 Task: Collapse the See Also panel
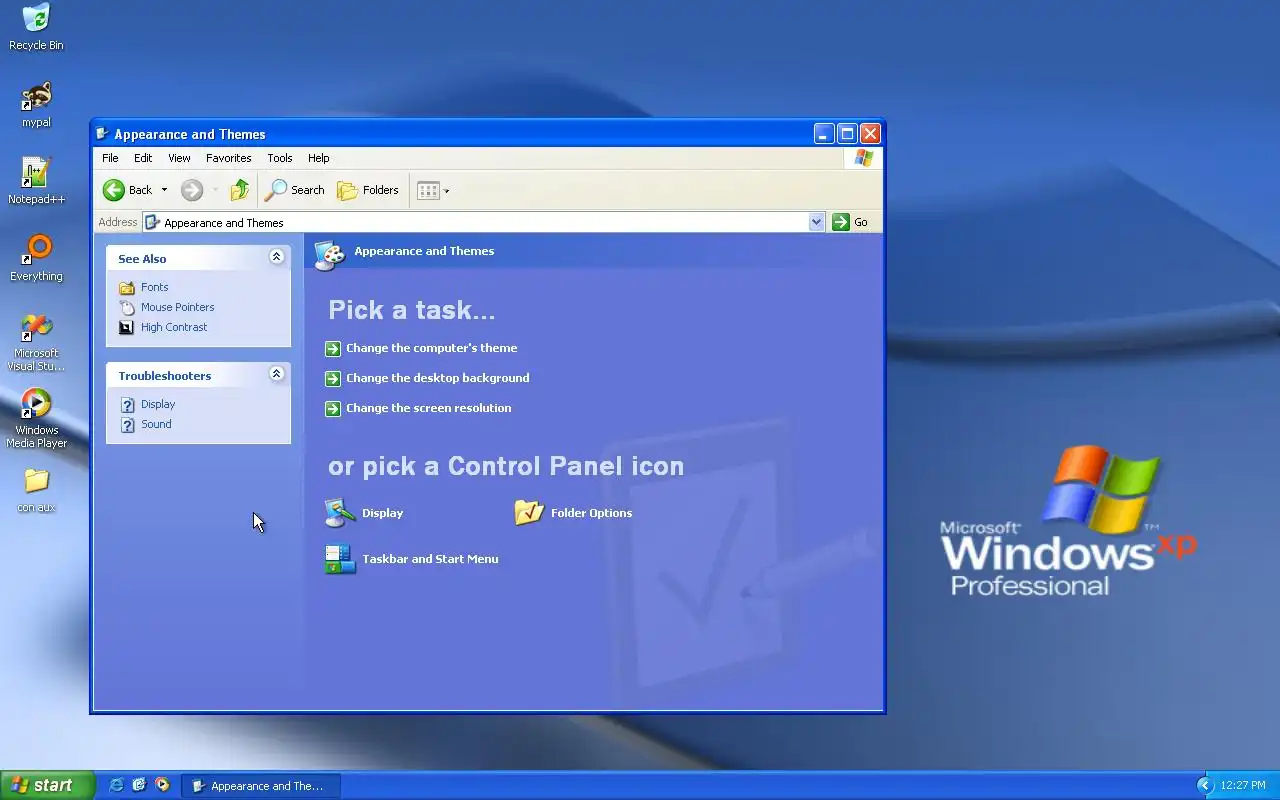click(x=276, y=257)
